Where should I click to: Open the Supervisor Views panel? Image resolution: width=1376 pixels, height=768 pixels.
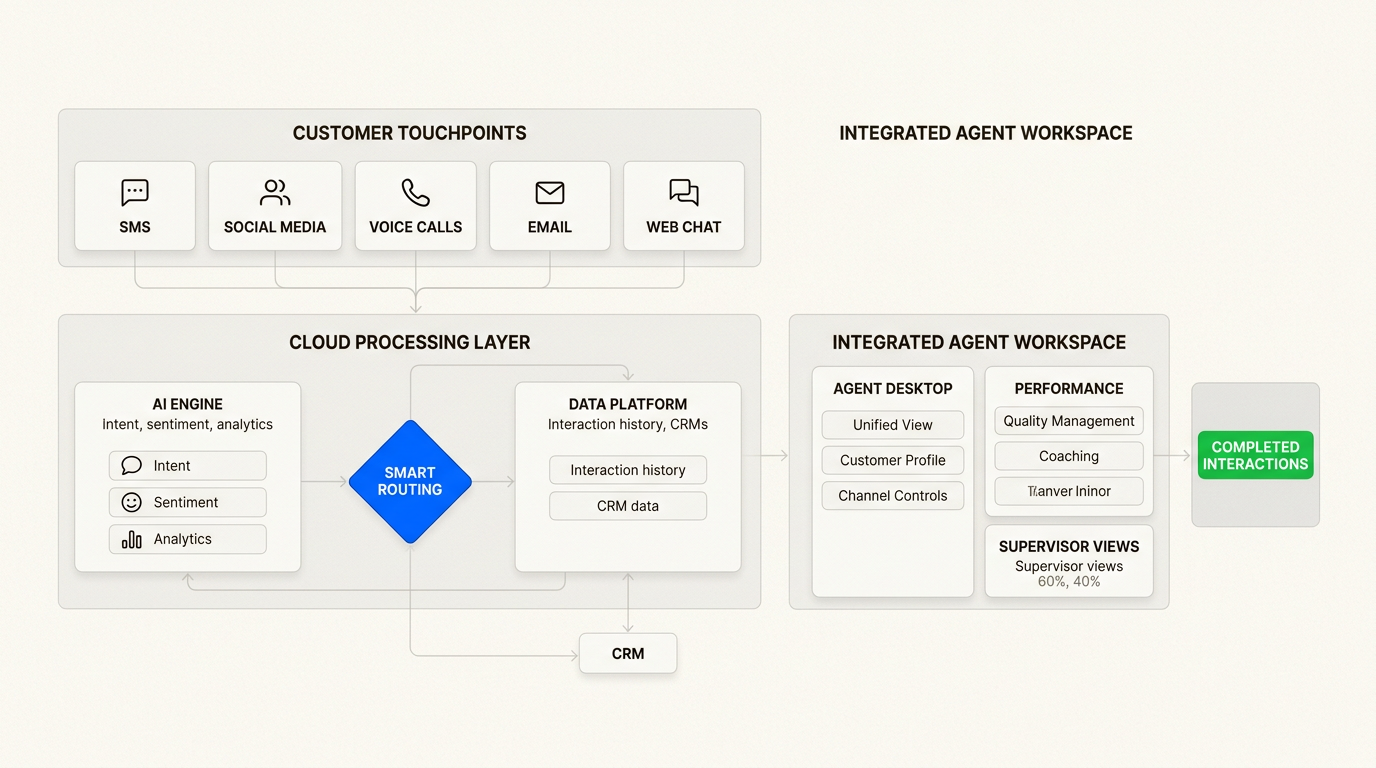point(1068,546)
